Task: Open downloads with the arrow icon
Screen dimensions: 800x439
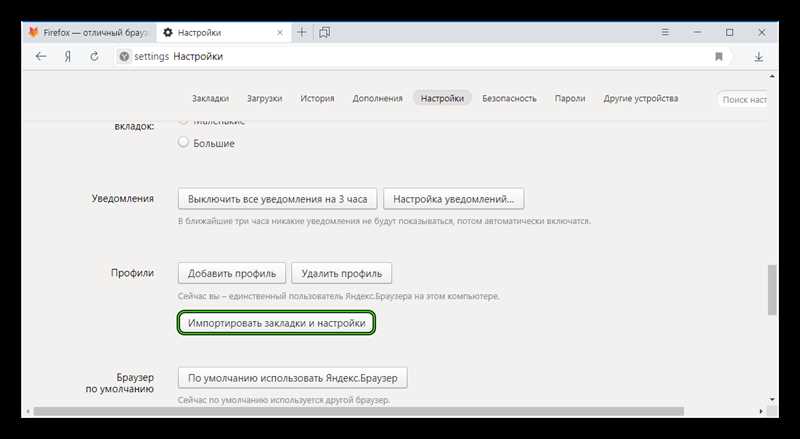Action: pyautogui.click(x=759, y=57)
